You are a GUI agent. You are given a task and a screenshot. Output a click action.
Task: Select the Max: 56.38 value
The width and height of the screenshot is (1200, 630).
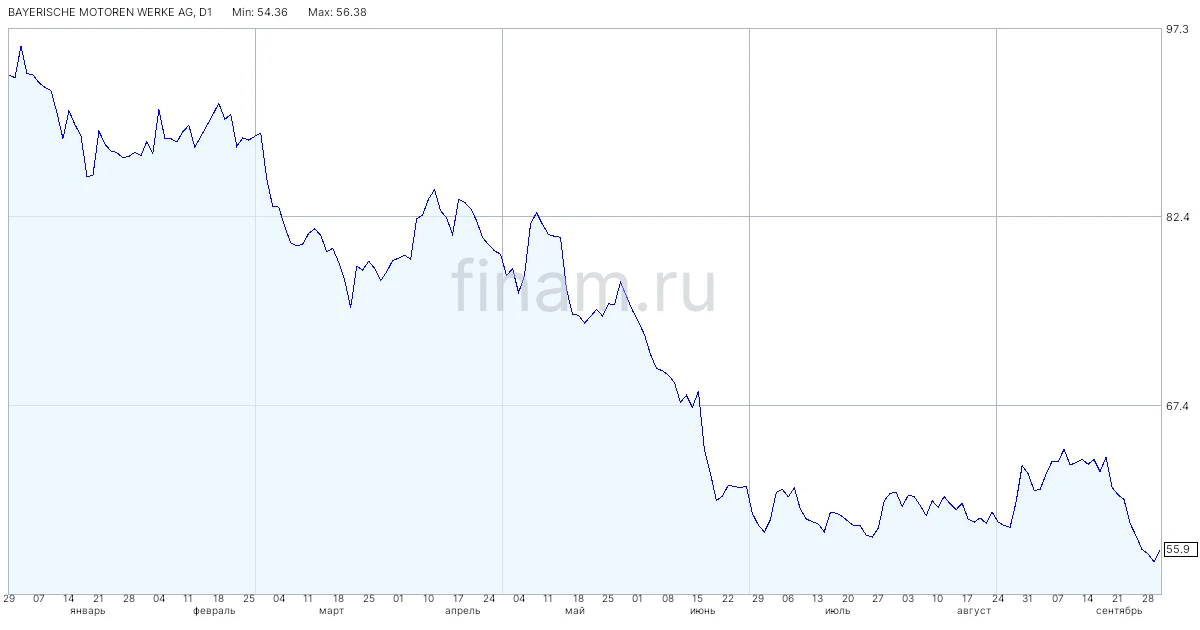tap(337, 13)
